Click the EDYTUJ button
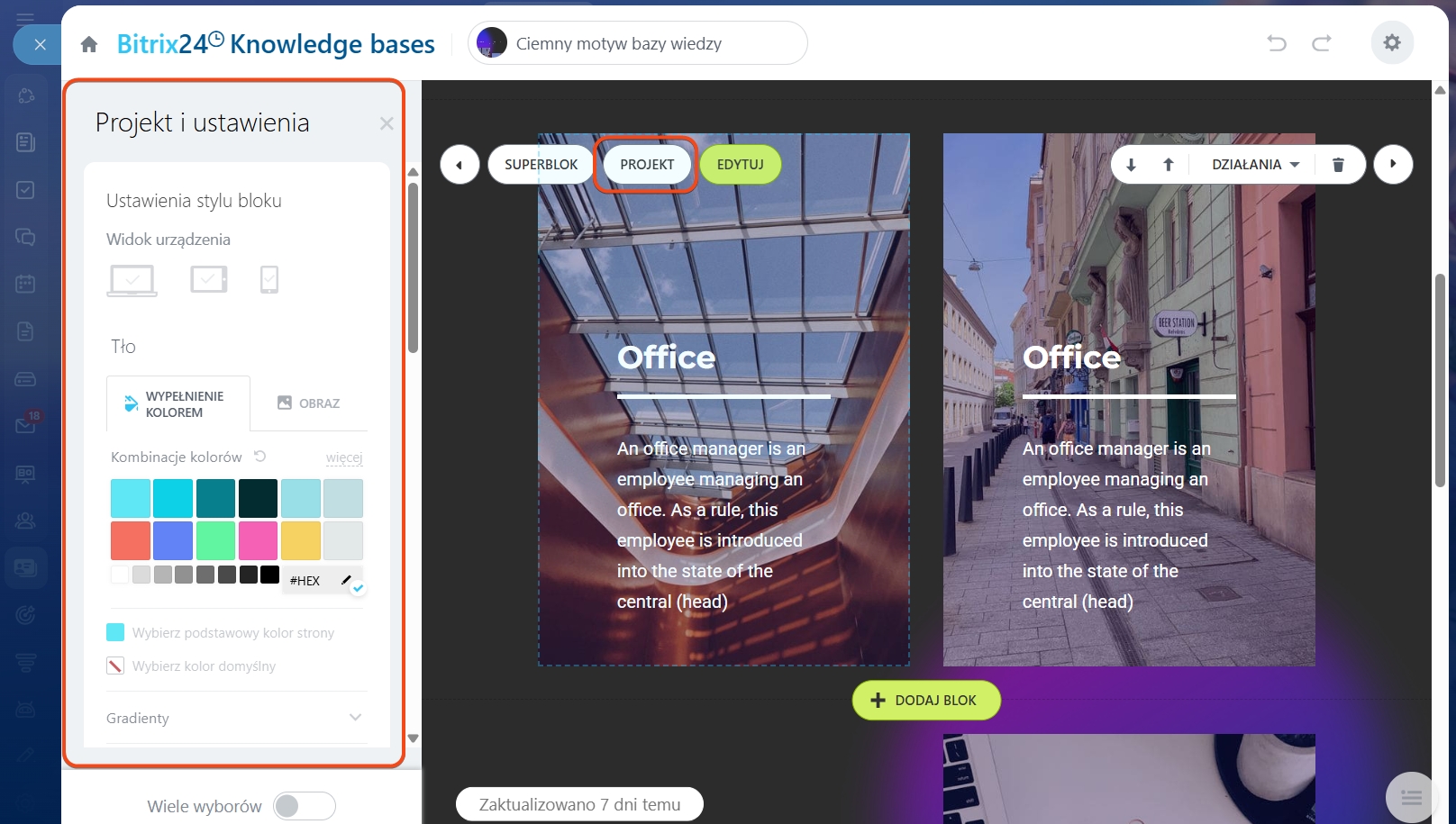 coord(741,165)
